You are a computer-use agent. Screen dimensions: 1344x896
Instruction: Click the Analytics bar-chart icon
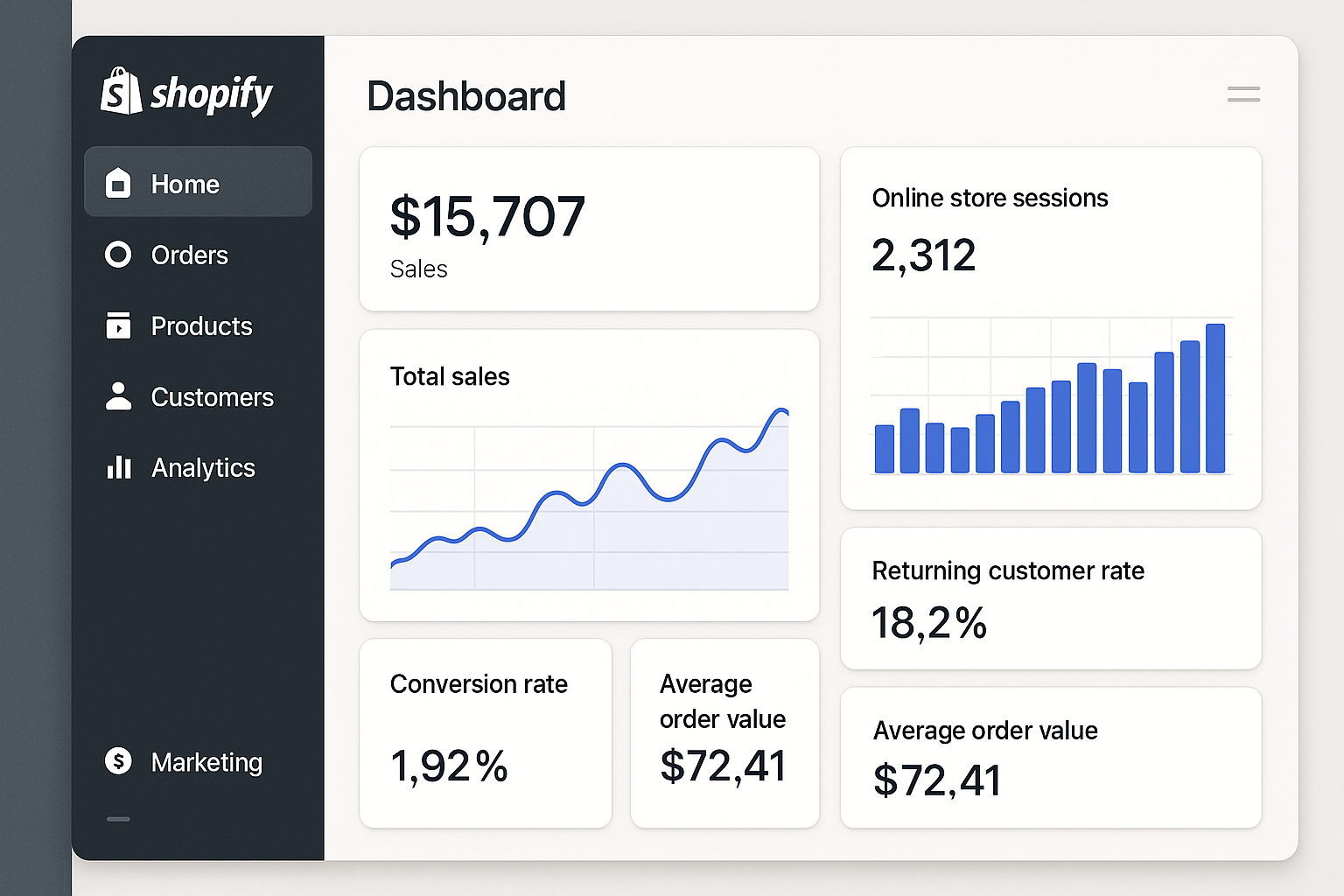(x=118, y=467)
